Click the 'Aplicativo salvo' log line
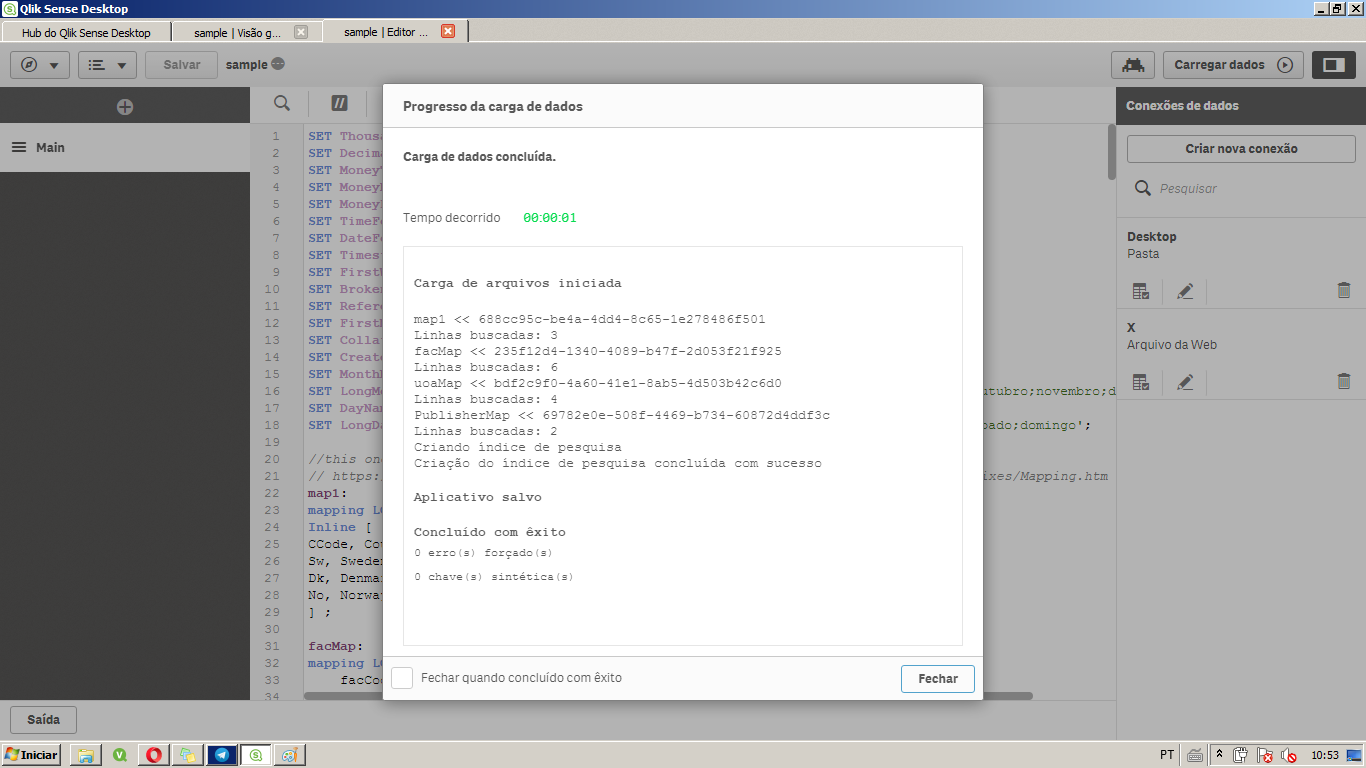This screenshot has width=1366, height=768. point(478,497)
